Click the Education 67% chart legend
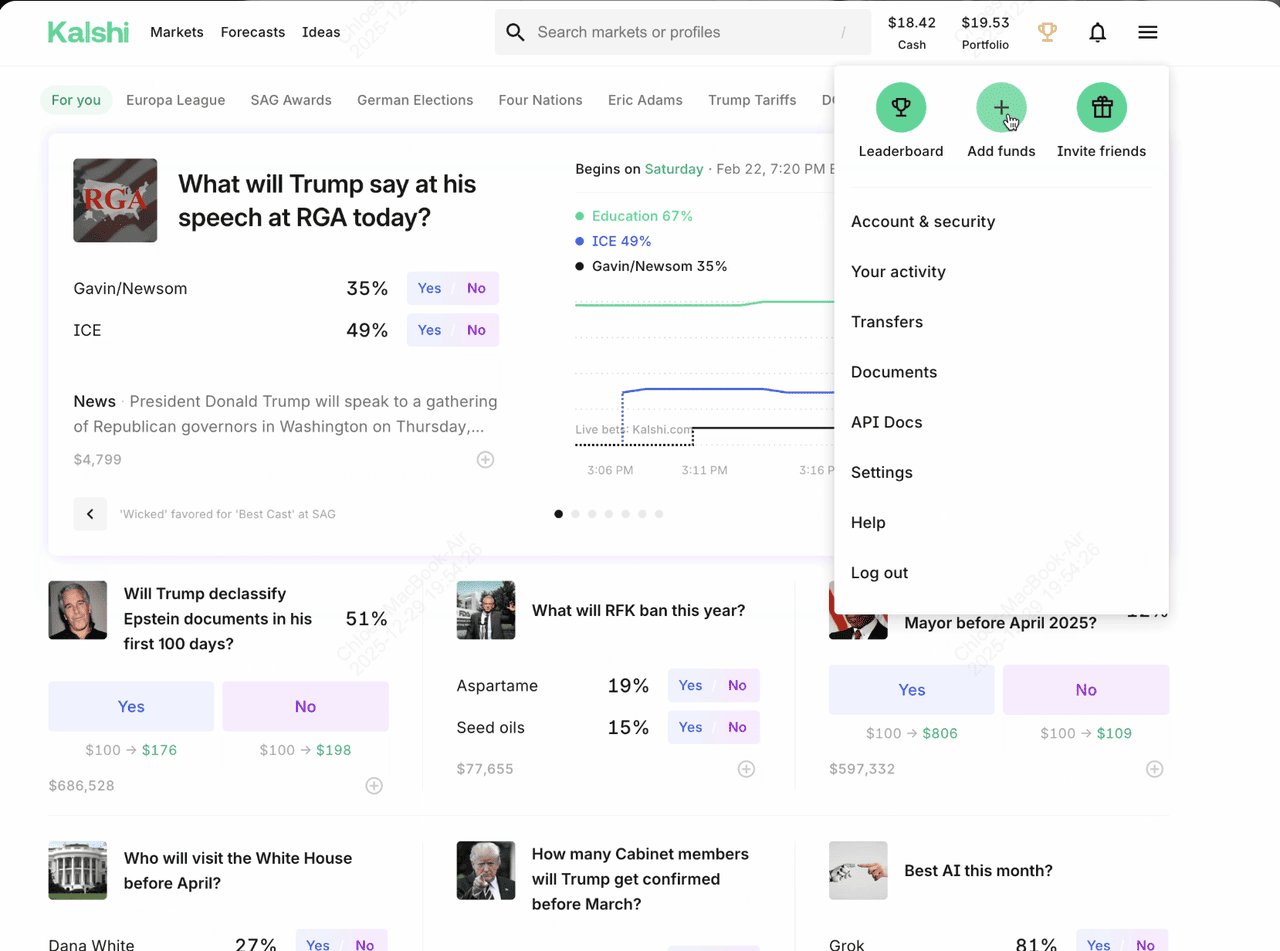The image size is (1280, 951). 641,216
